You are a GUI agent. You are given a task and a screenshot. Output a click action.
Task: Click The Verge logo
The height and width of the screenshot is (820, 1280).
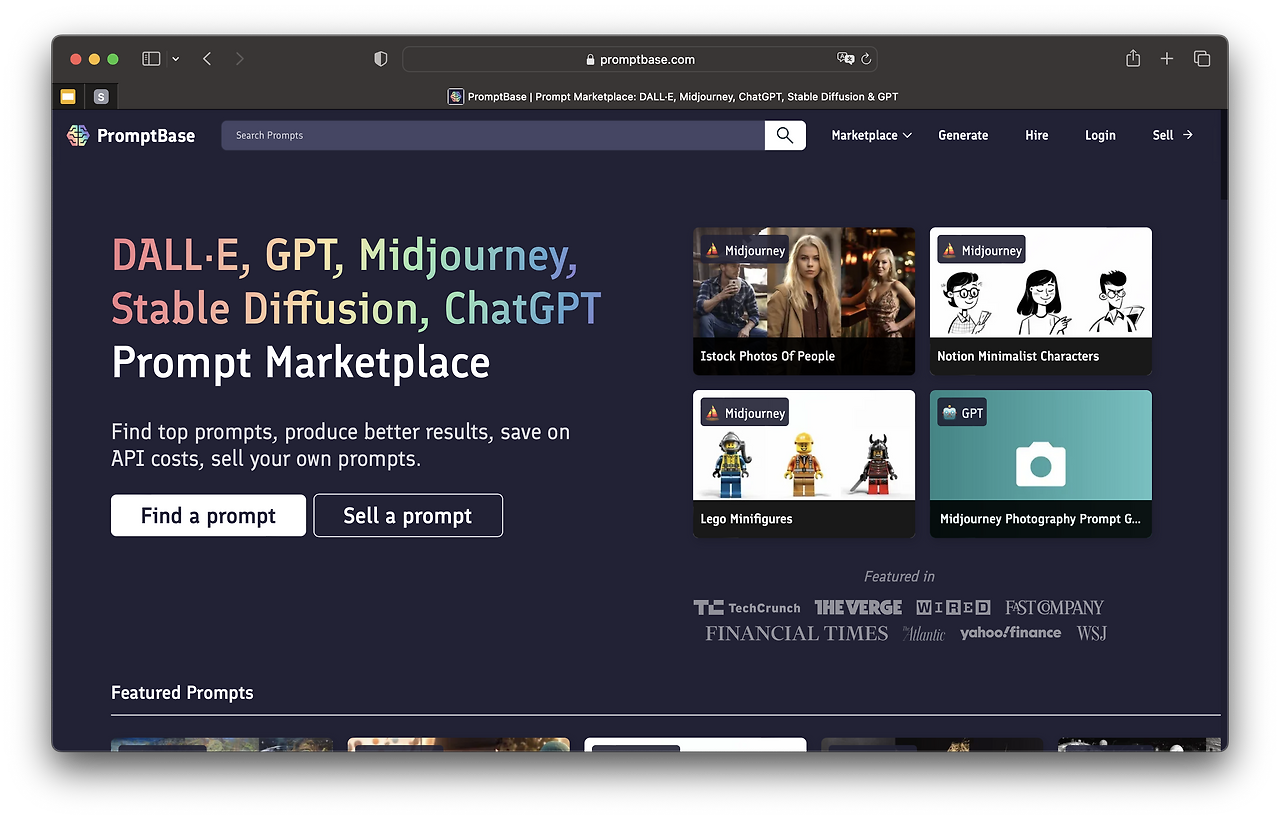858,607
